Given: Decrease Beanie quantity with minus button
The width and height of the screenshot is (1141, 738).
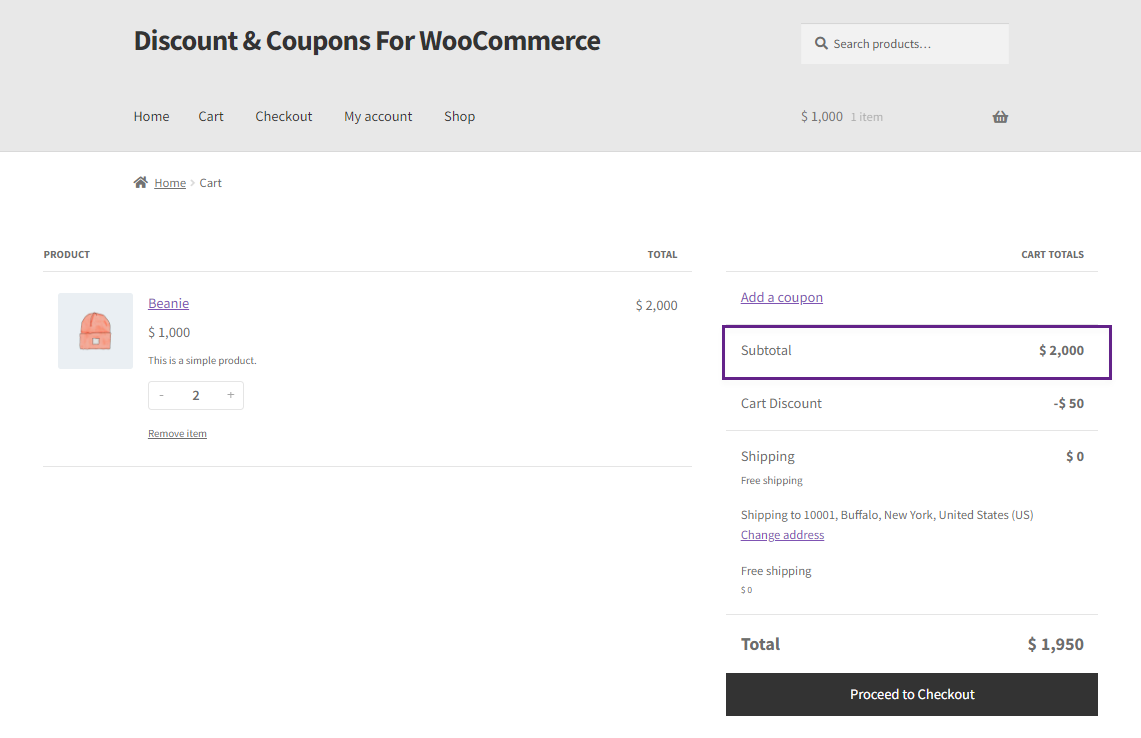Looking at the screenshot, I should point(162,395).
